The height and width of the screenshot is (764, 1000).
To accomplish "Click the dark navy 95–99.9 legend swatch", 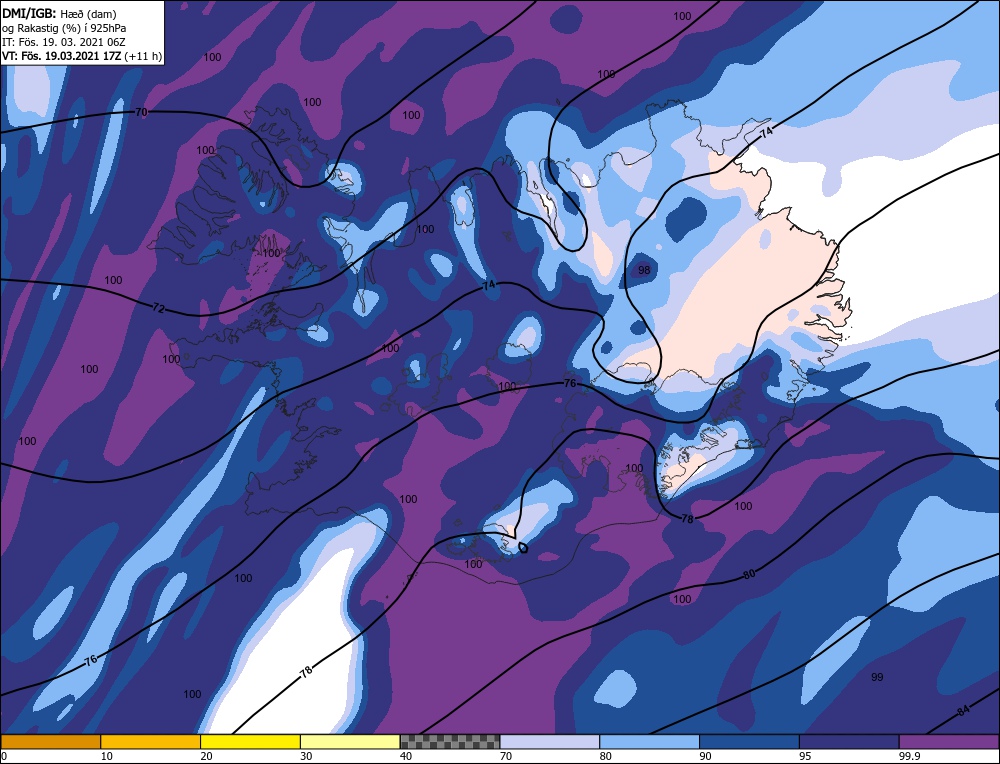I will [x=849, y=741].
